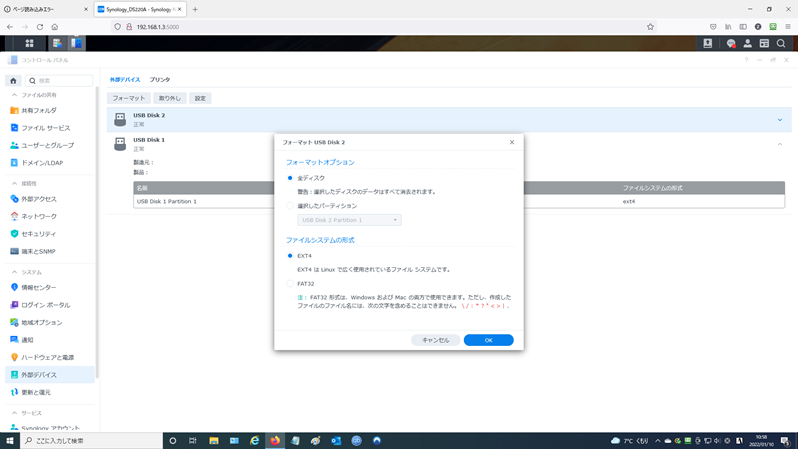Go to Control Panel home icon
Screen dimensions: 798x449
point(13,80)
